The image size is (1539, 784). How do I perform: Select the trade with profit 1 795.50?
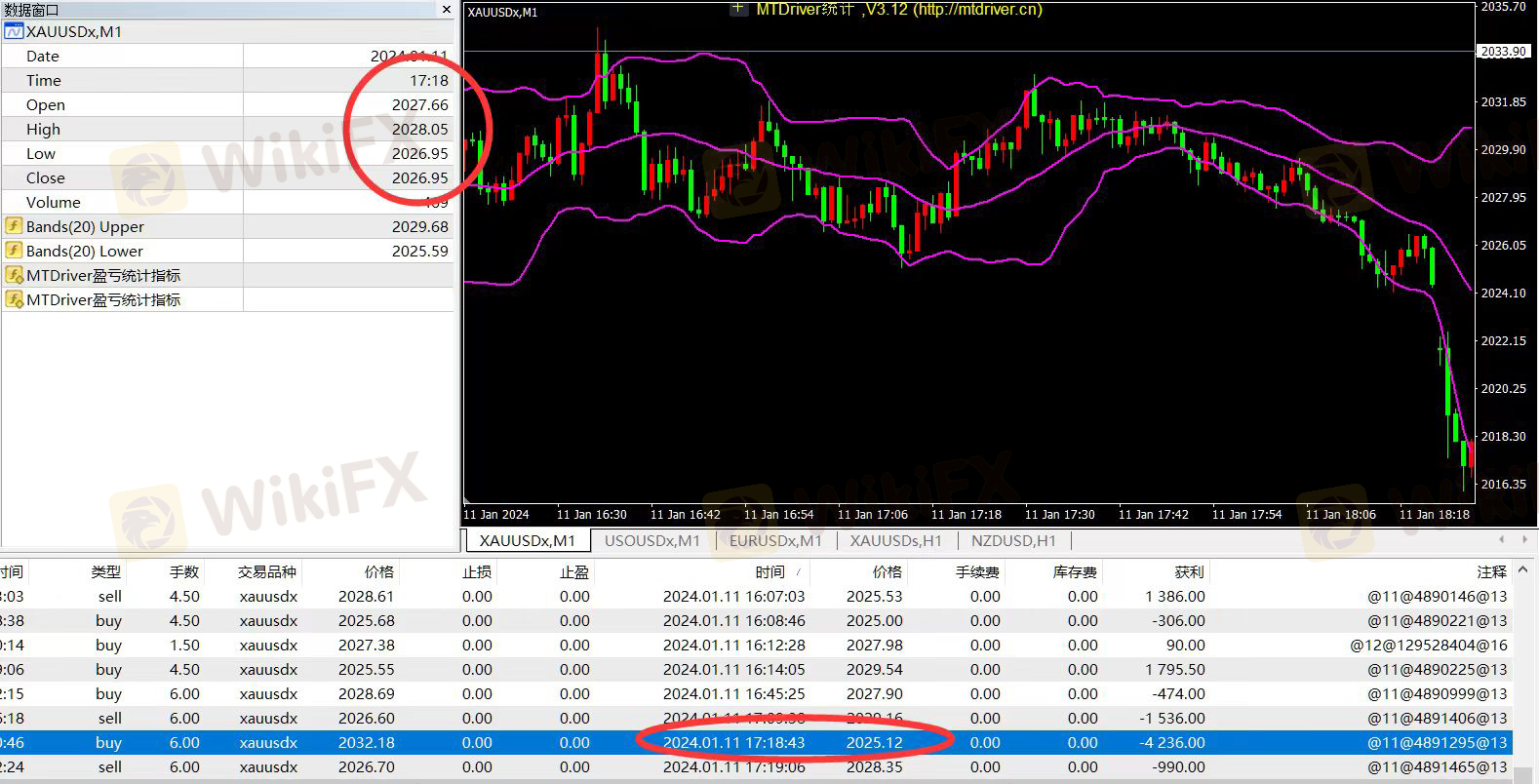(x=756, y=669)
